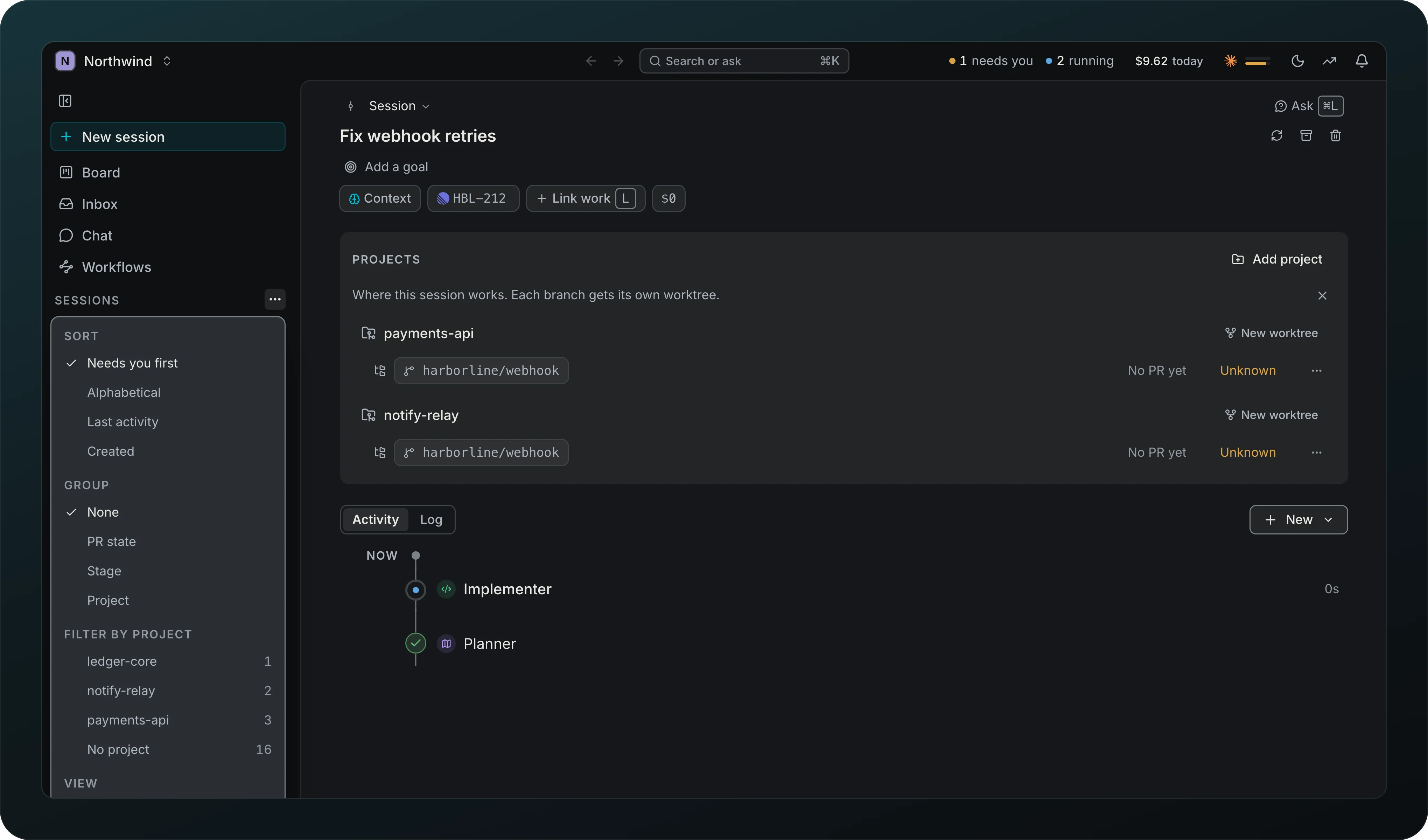Sort sessions Alphabetical
This screenshot has height=840, width=1428.
coord(168,392)
